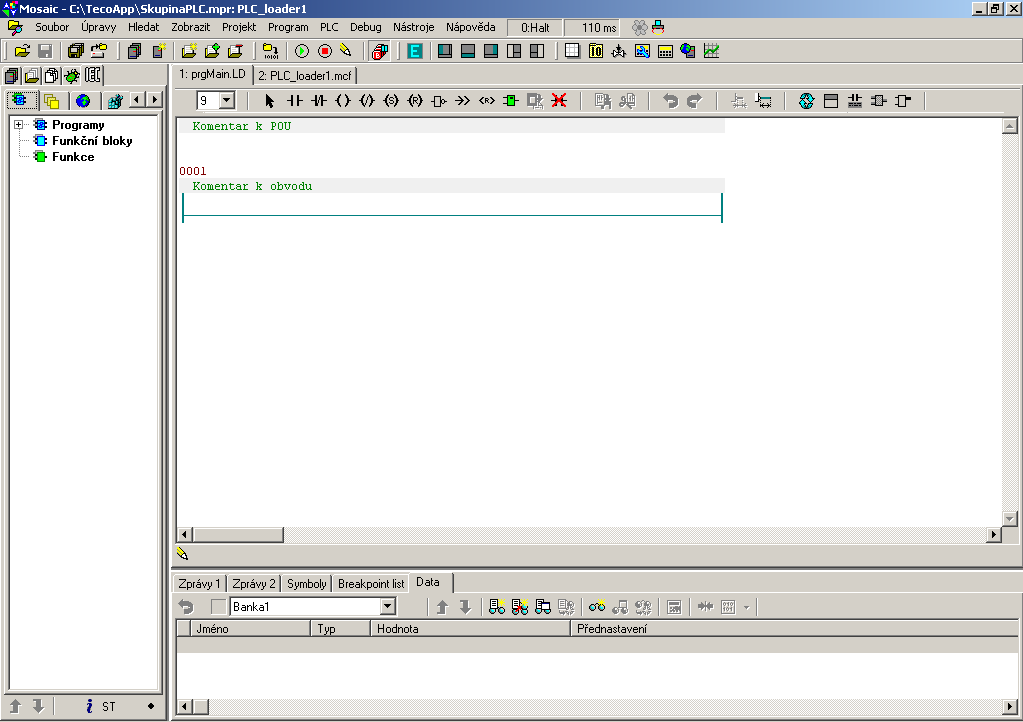1023x722 pixels.
Task: Click the 0:Halt status indicator
Action: point(535,27)
